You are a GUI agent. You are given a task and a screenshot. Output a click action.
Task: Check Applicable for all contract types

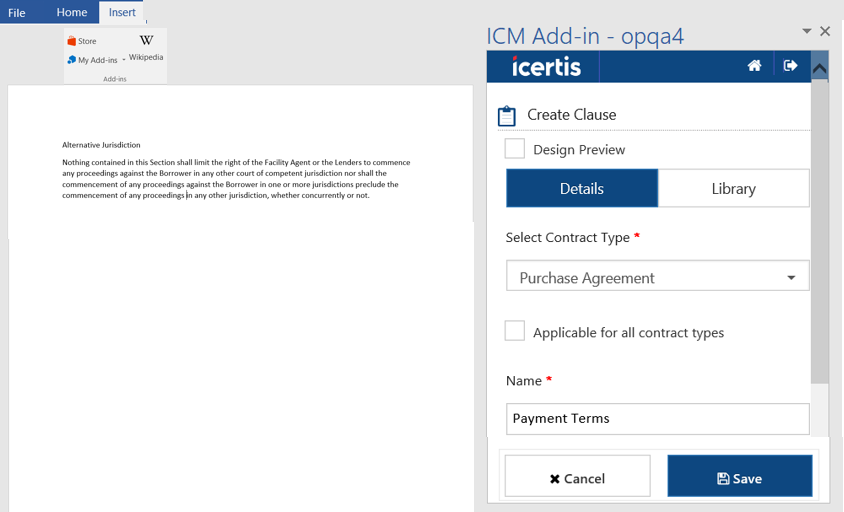click(x=515, y=332)
